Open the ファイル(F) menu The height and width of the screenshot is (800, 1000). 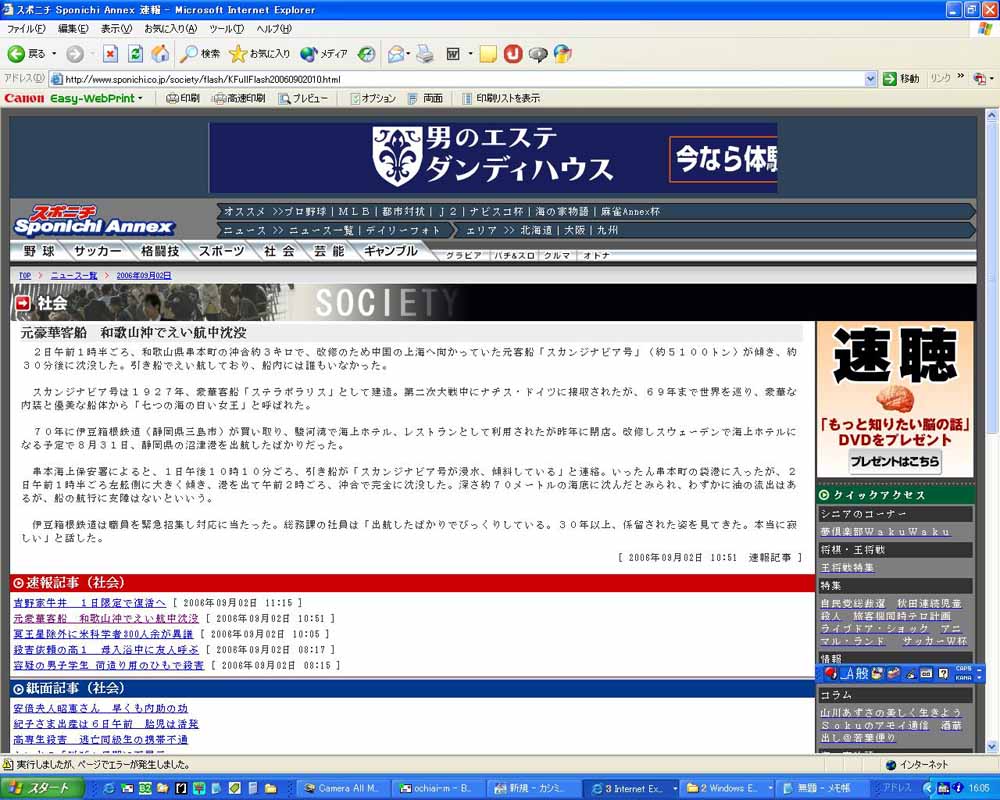pyautogui.click(x=26, y=29)
